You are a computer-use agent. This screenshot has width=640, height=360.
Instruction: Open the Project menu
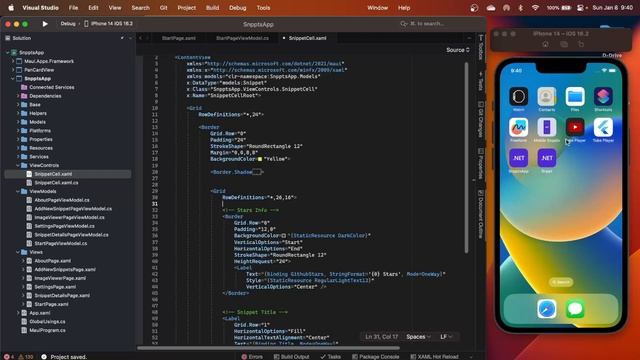click(x=187, y=8)
